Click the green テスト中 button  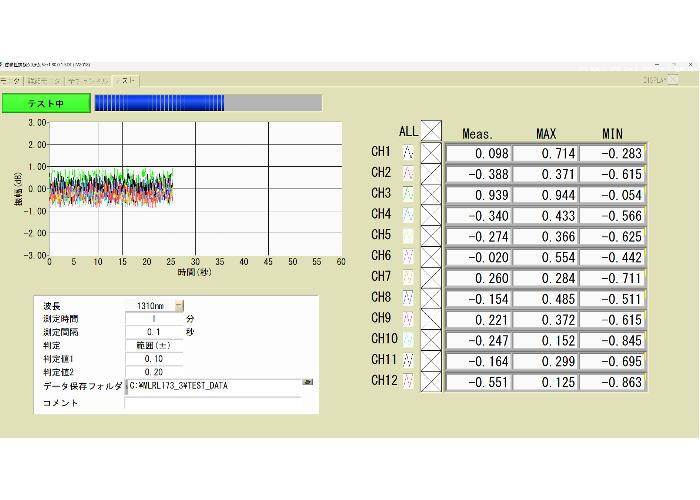[x=46, y=103]
